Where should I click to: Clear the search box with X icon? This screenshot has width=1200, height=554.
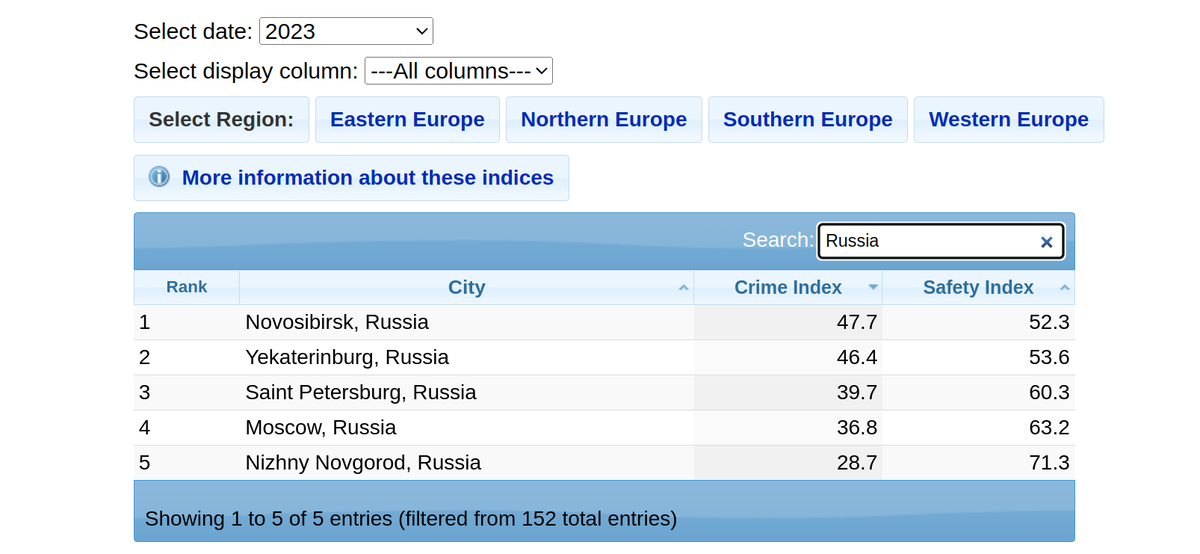click(x=1046, y=242)
